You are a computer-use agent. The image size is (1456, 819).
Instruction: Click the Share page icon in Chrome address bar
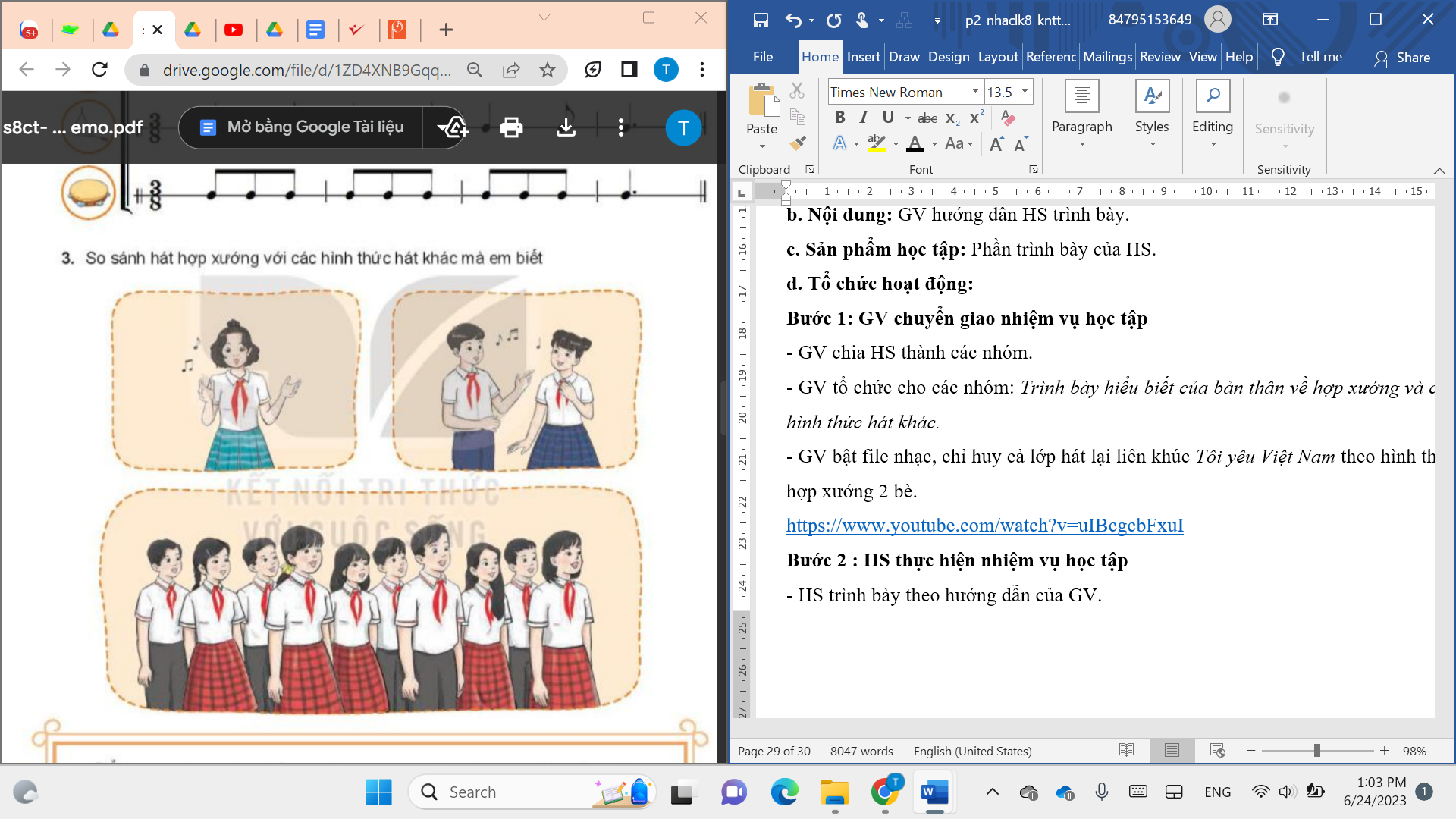click(511, 70)
